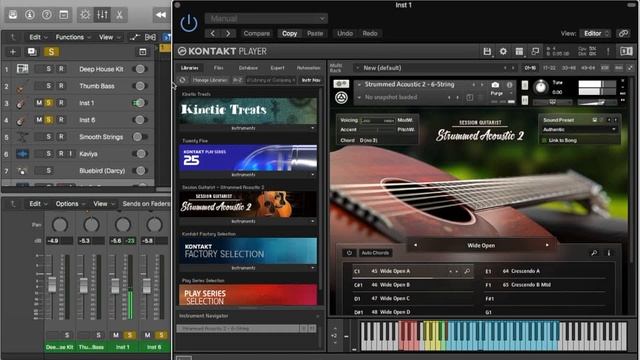640x360 pixels.
Task: Open the Editors scissors icon
Action: tap(119, 15)
